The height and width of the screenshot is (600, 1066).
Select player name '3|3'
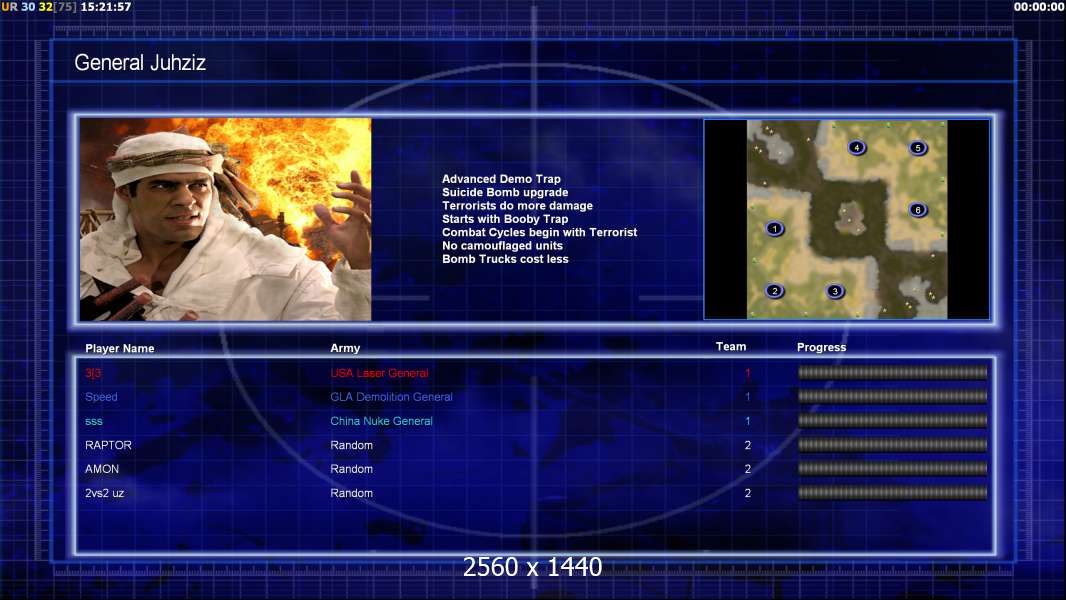pyautogui.click(x=93, y=373)
